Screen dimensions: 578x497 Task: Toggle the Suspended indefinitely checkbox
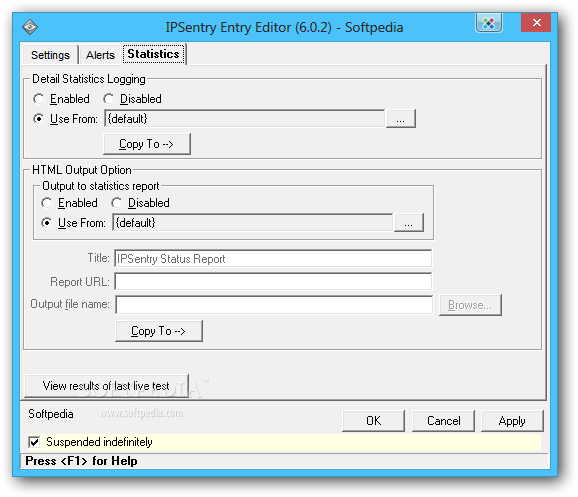pyautogui.click(x=34, y=442)
